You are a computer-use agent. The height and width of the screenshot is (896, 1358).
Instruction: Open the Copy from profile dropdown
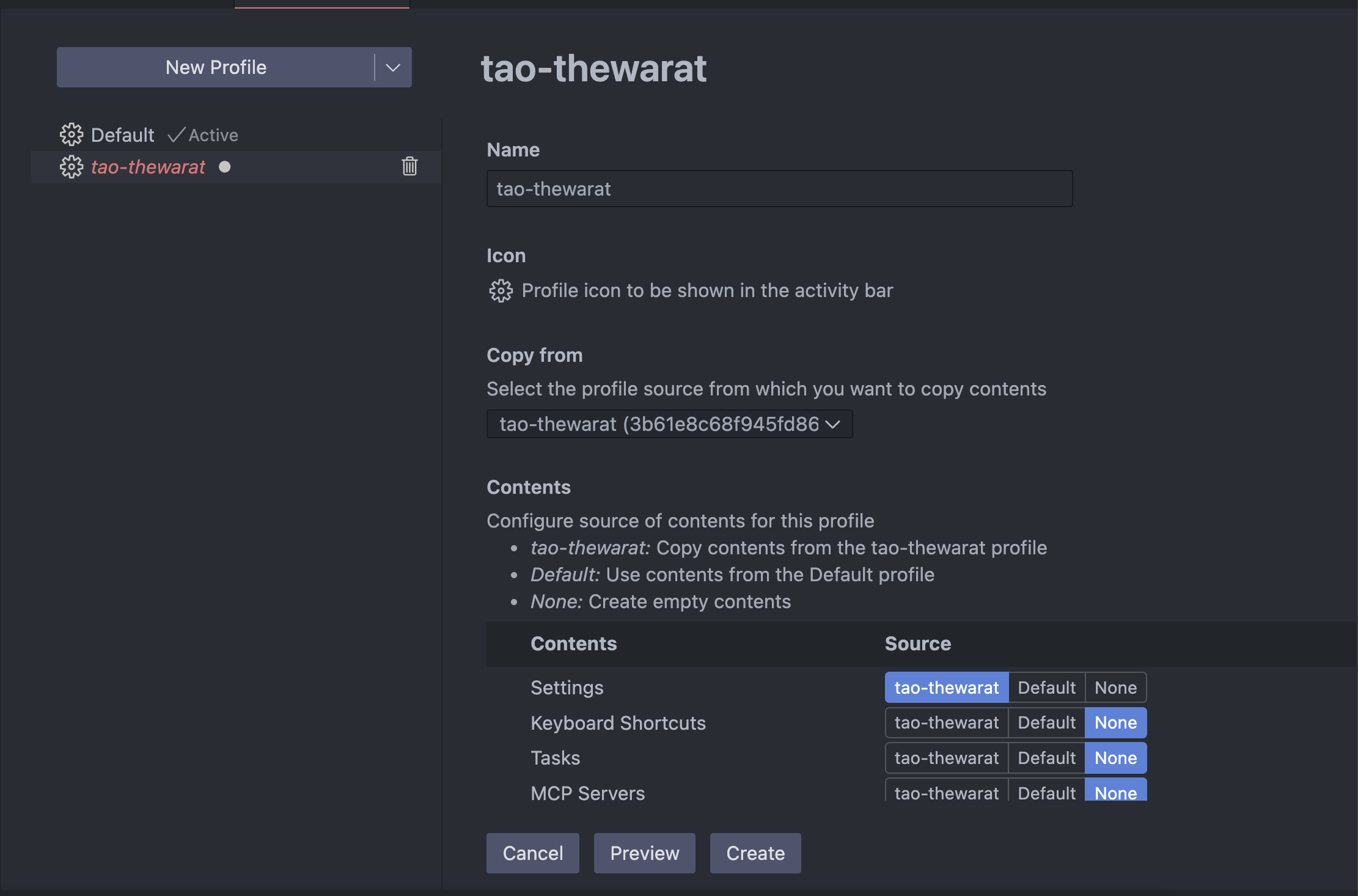coord(669,424)
